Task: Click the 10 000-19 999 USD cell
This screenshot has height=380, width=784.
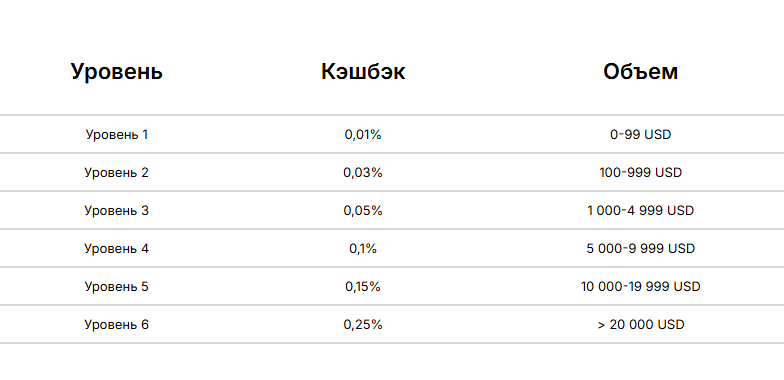Action: click(640, 286)
